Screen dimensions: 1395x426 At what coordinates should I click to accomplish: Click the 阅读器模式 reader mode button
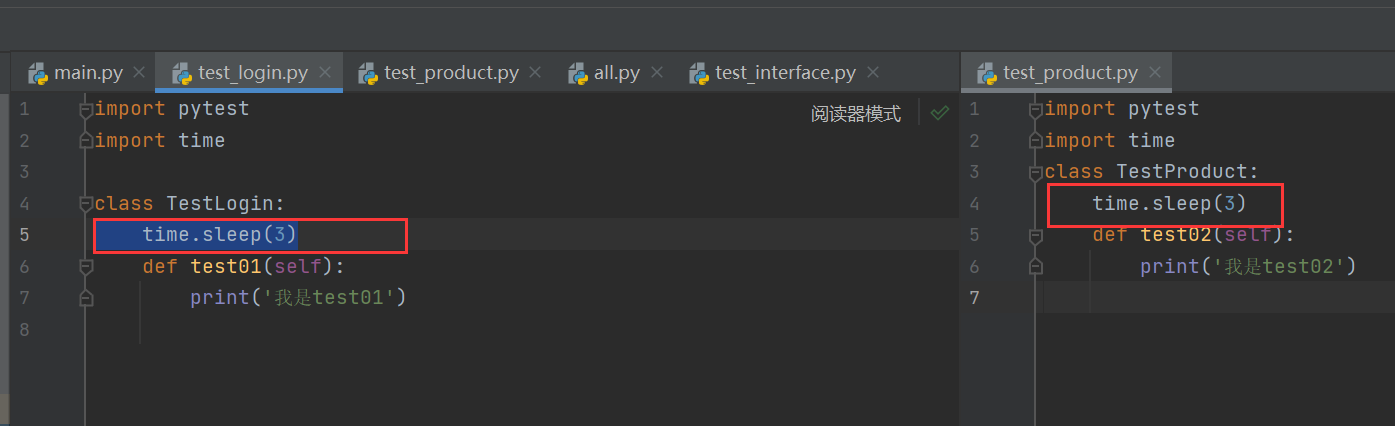(x=855, y=114)
